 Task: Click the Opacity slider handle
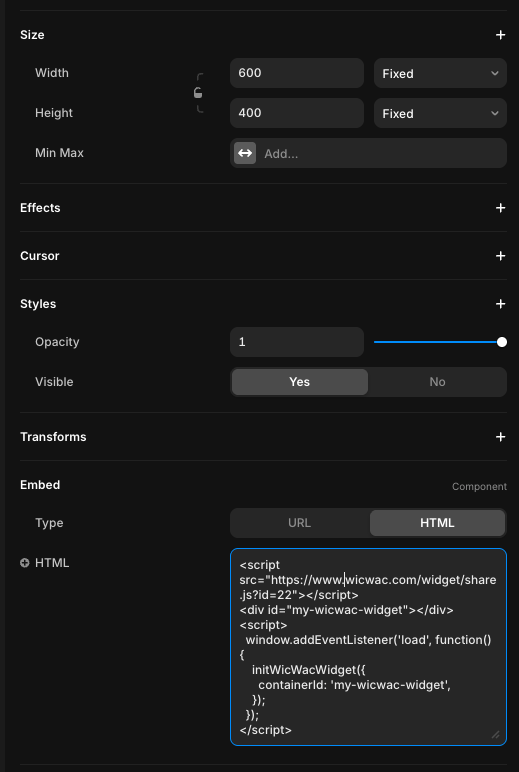tap(502, 342)
